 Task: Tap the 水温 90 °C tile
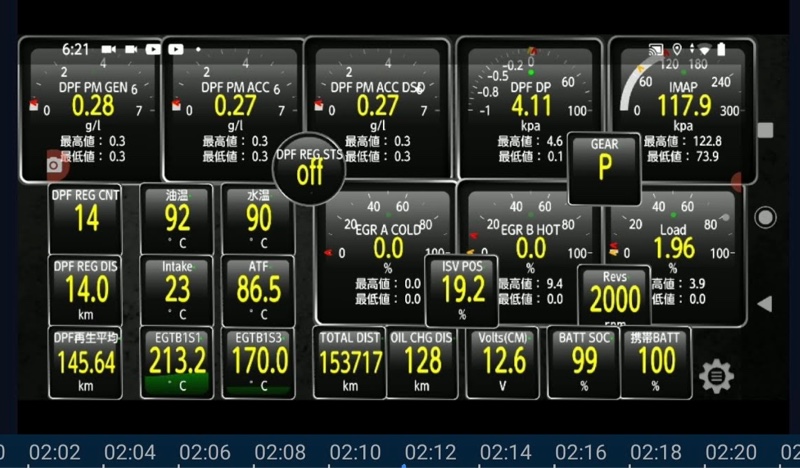click(x=258, y=219)
